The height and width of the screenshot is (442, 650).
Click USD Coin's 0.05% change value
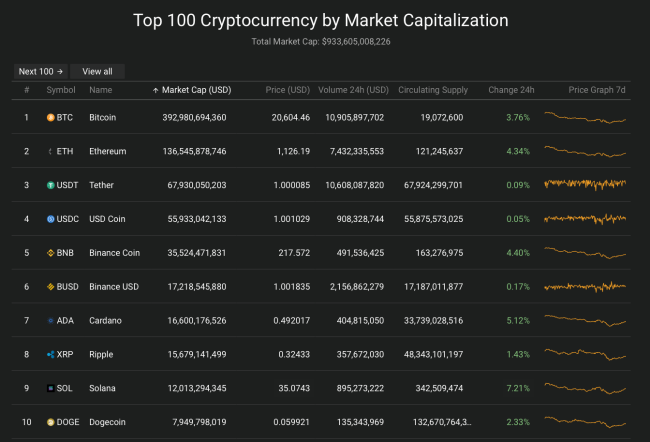(x=518, y=219)
